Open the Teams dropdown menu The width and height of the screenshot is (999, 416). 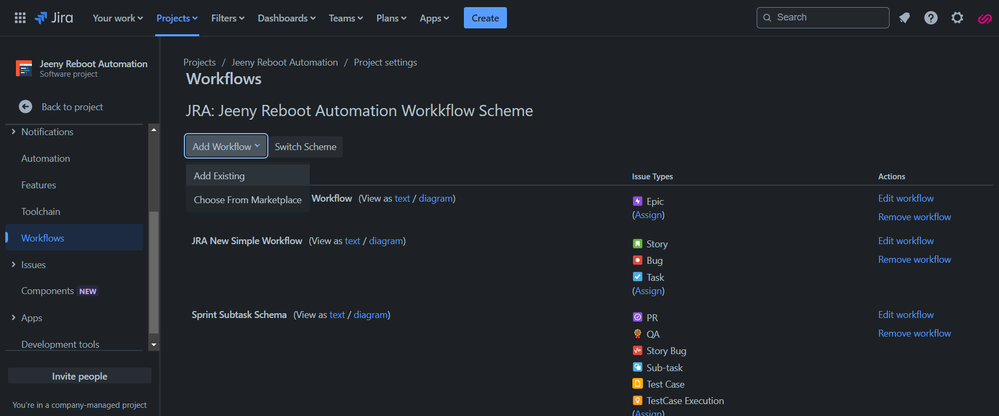346,18
